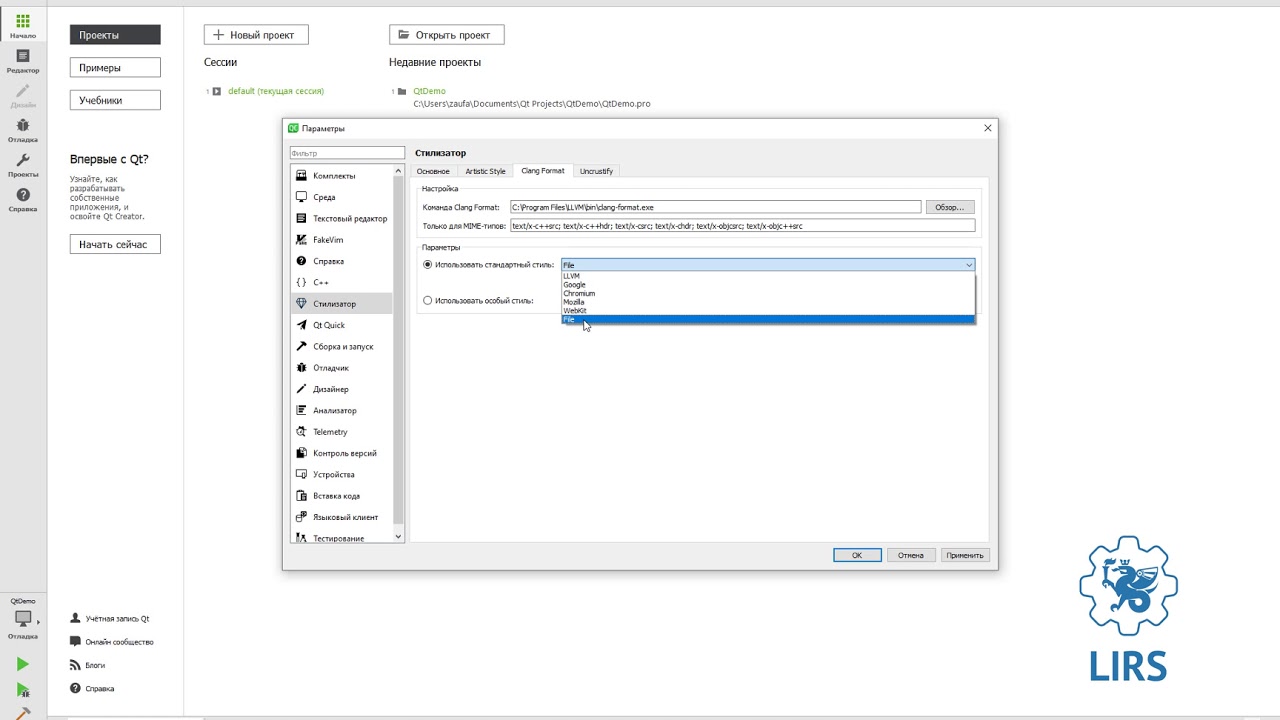Switch to the Uncrustify tab
The image size is (1280, 720).
coord(597,171)
